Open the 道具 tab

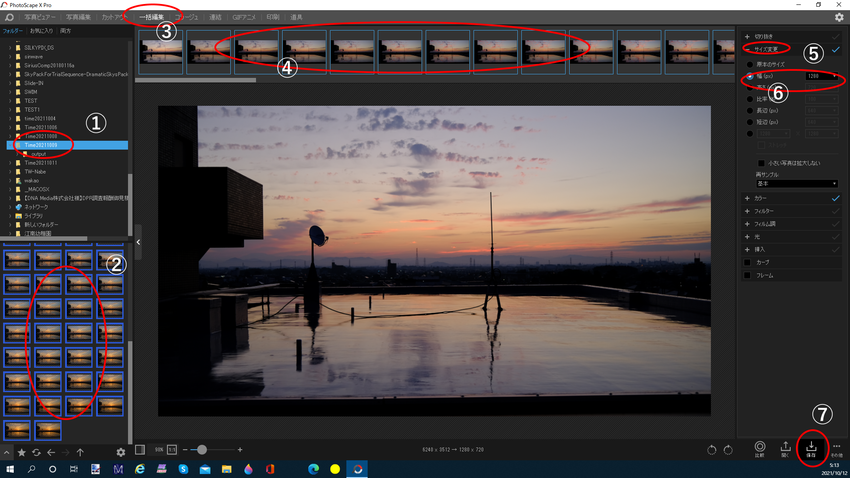296,17
